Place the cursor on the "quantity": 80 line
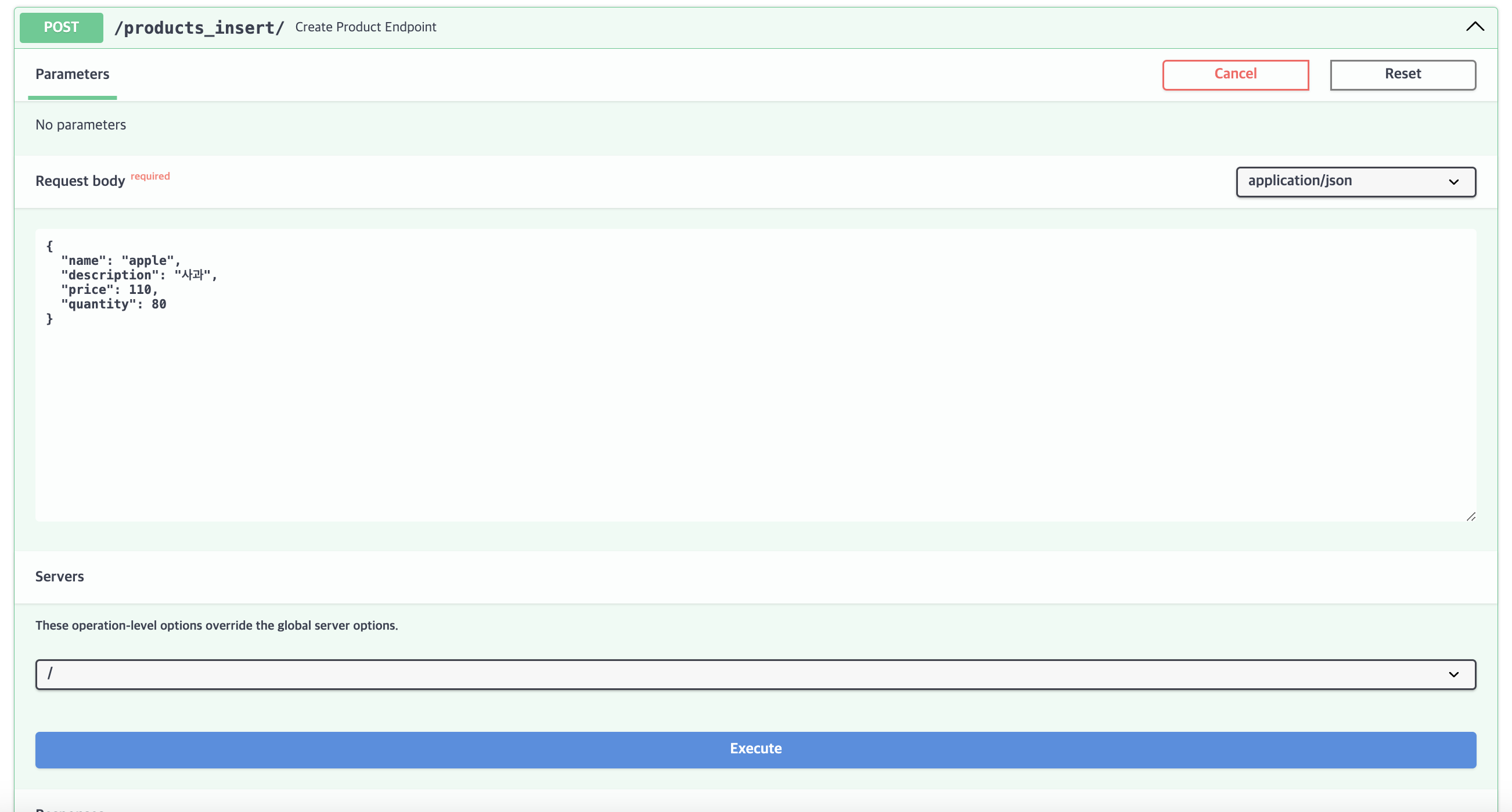The height and width of the screenshot is (812, 1512). [113, 304]
